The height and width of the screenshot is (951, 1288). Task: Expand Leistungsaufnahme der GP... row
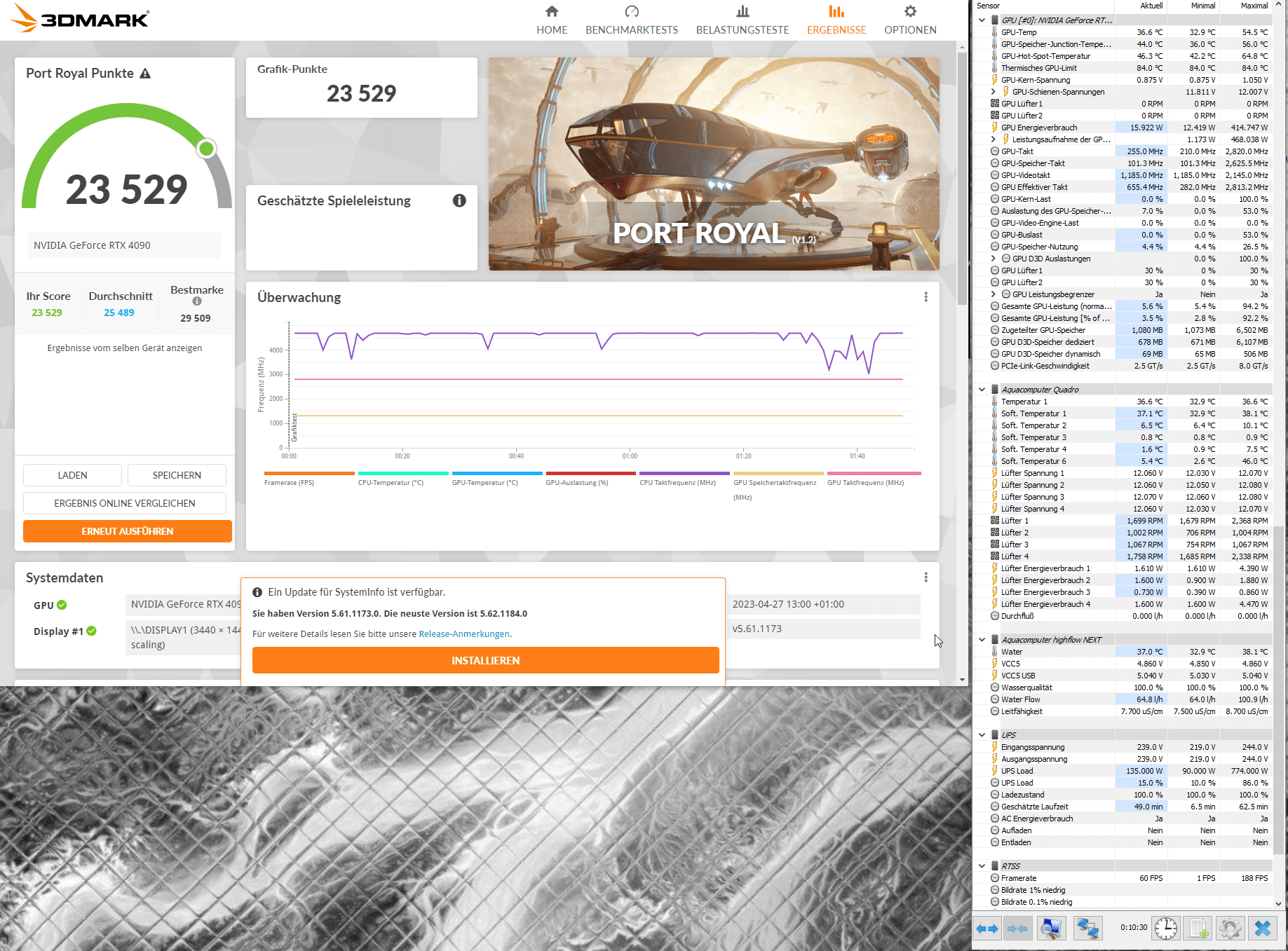993,139
